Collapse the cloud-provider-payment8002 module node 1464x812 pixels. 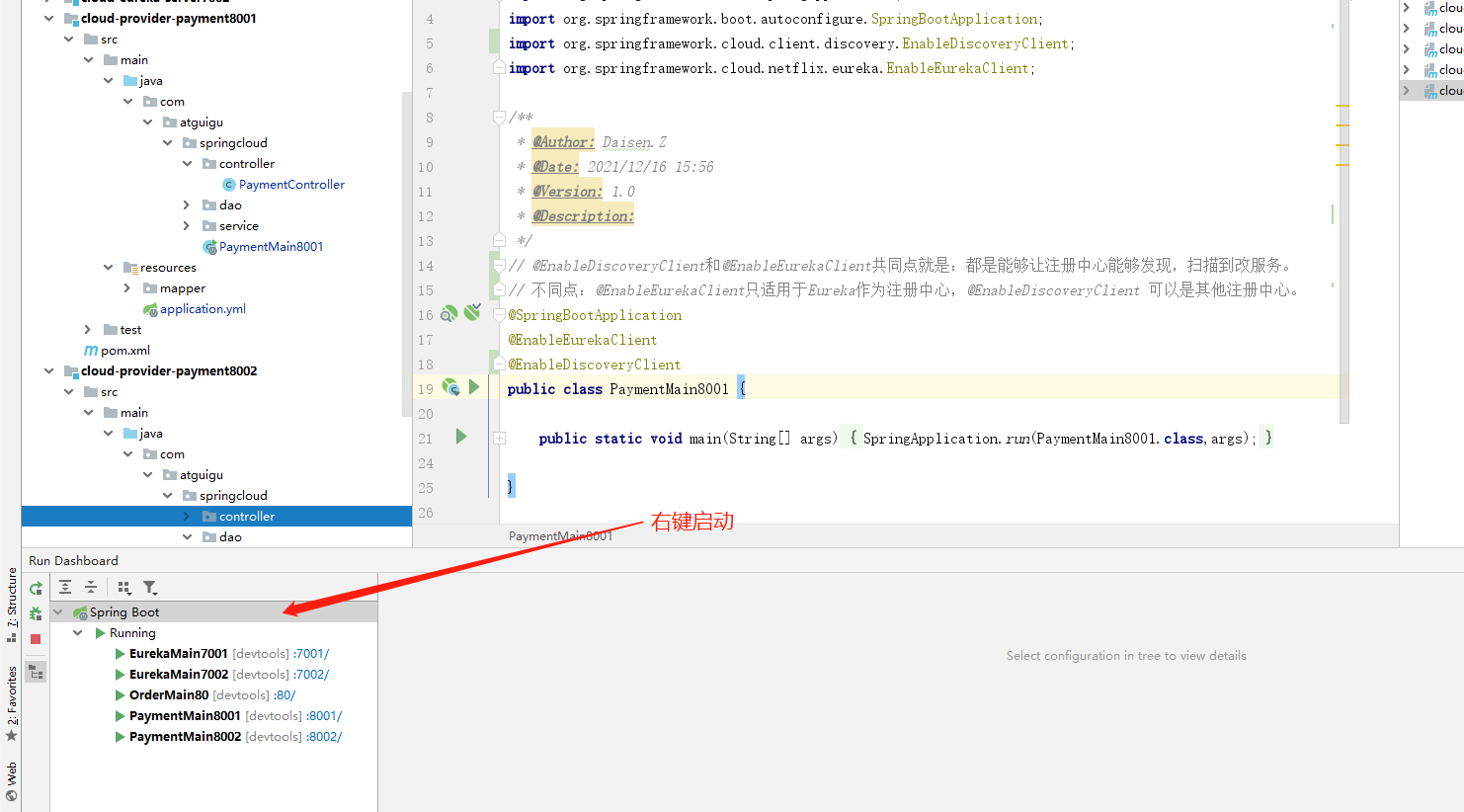pyautogui.click(x=48, y=371)
